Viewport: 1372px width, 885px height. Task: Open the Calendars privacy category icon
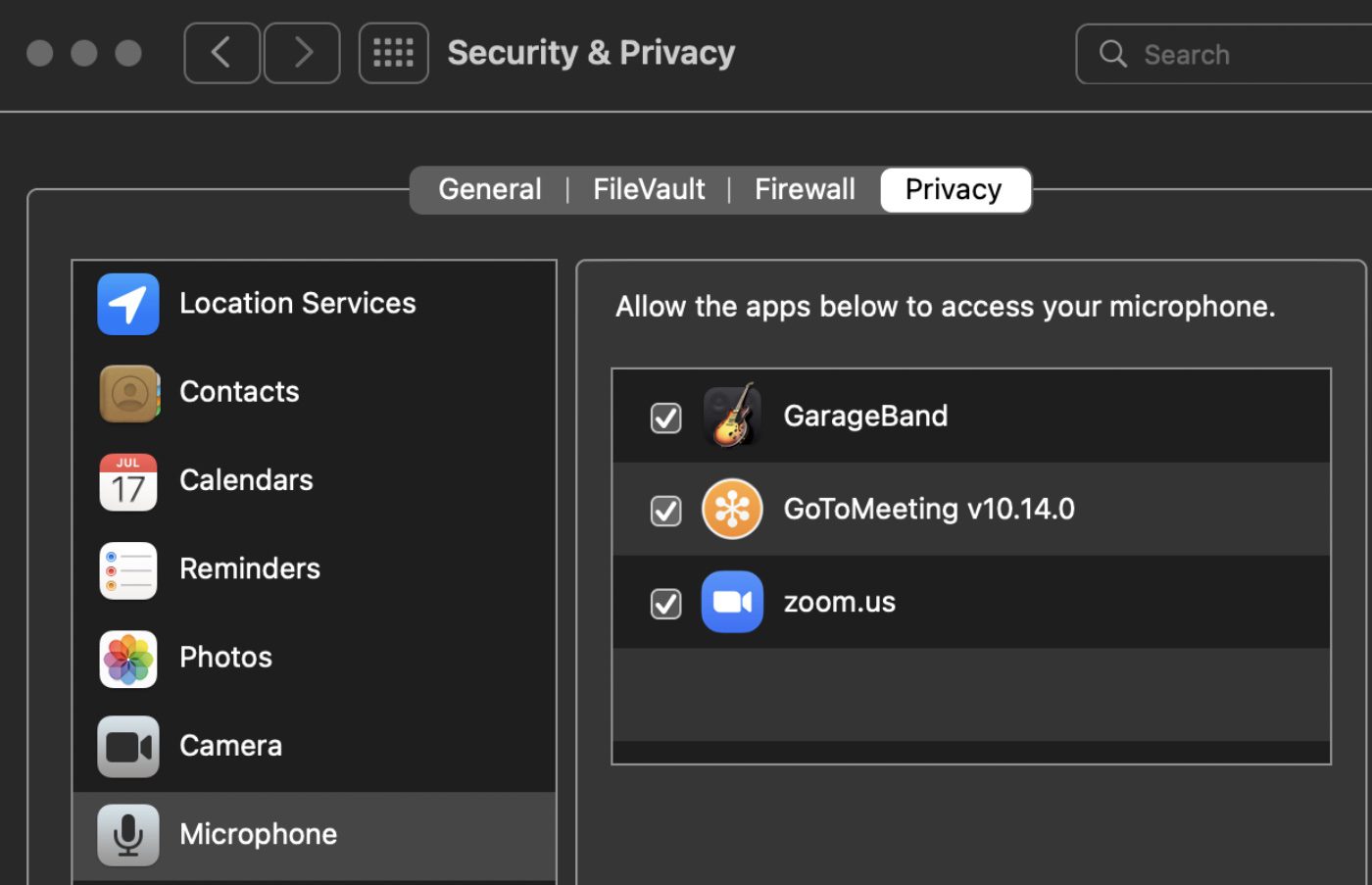(128, 481)
